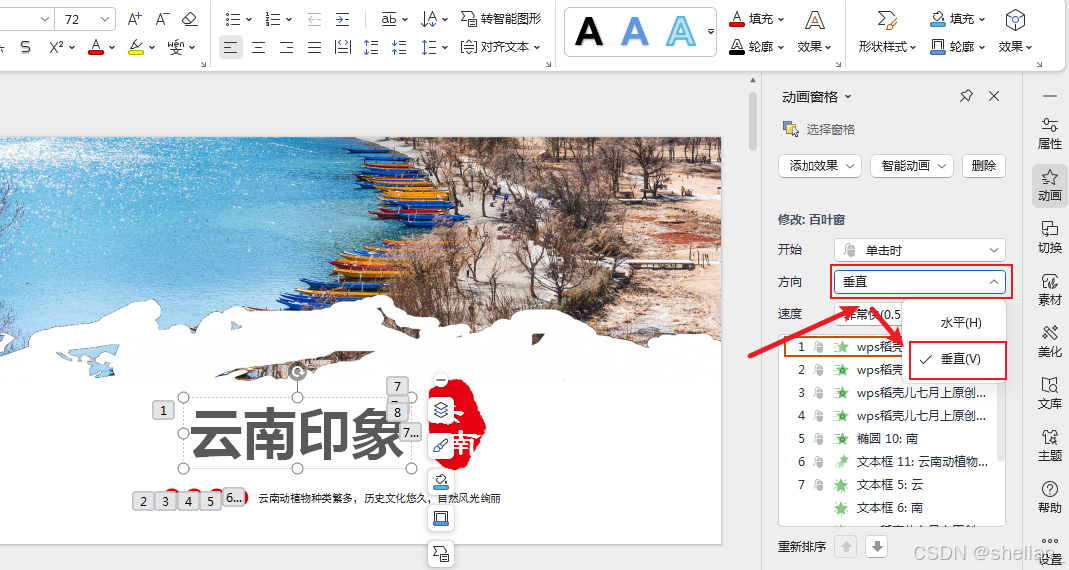Apply distributed alignment
Viewport: 1069px width, 570px height.
(x=343, y=47)
